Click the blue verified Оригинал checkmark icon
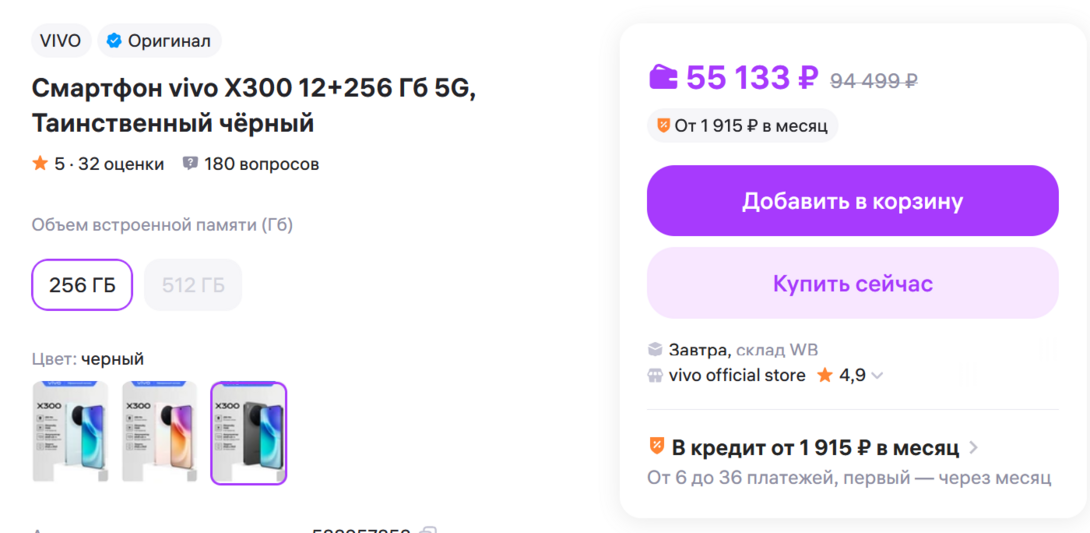The image size is (1090, 533). (x=114, y=41)
